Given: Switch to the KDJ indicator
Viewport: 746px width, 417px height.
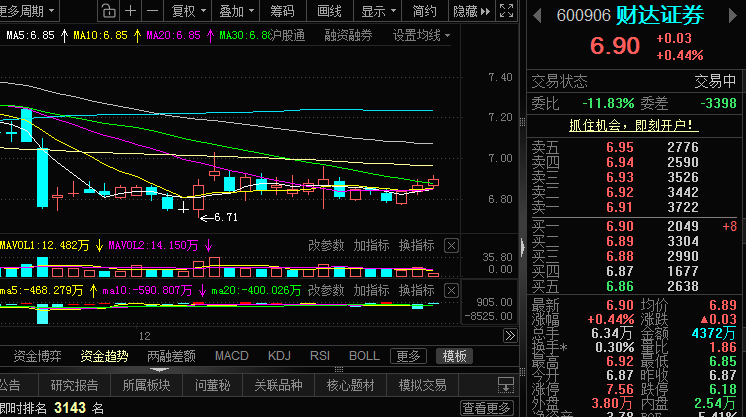Looking at the screenshot, I should pyautogui.click(x=279, y=356).
